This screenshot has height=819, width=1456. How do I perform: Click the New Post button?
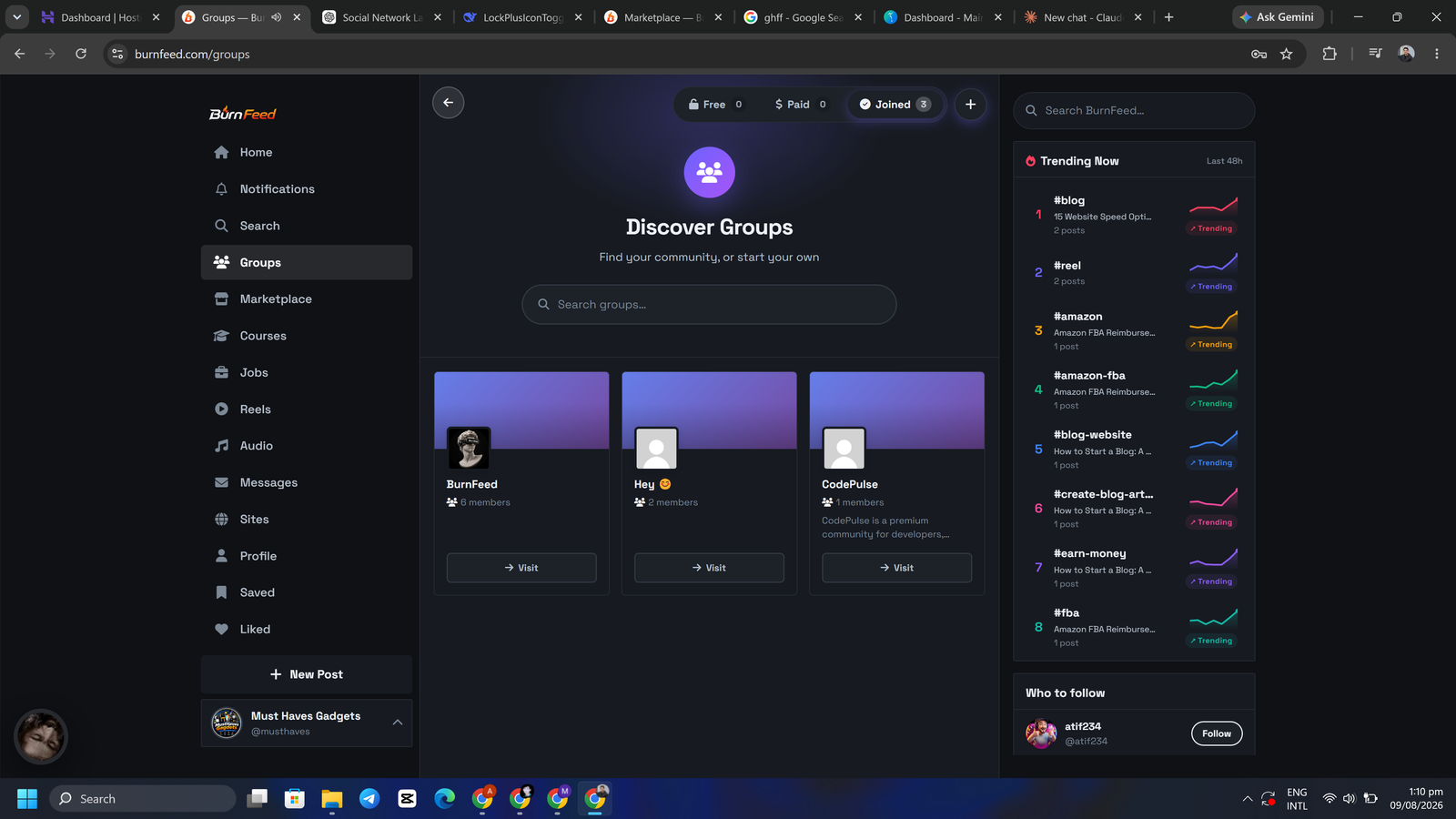click(x=307, y=674)
